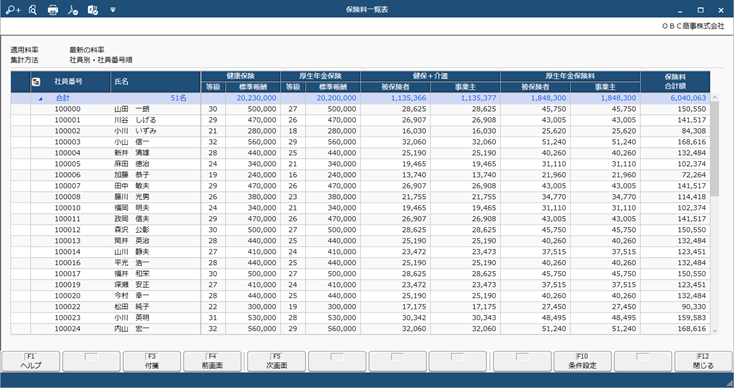Click the 51名 count in 合計 row
This screenshot has height=388, width=734.
click(x=179, y=98)
